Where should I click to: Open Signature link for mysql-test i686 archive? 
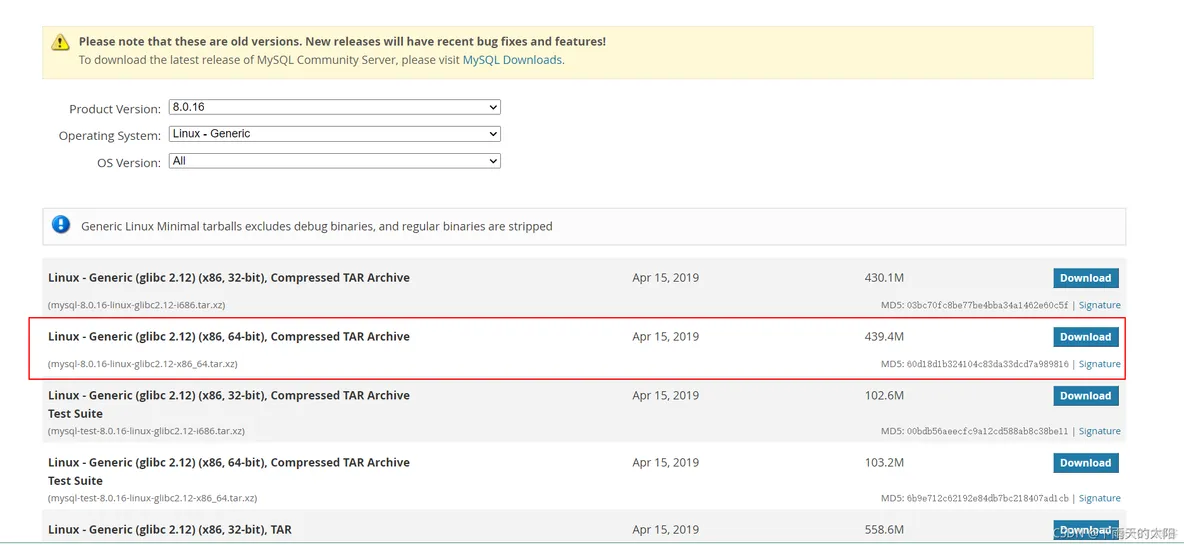(1099, 431)
